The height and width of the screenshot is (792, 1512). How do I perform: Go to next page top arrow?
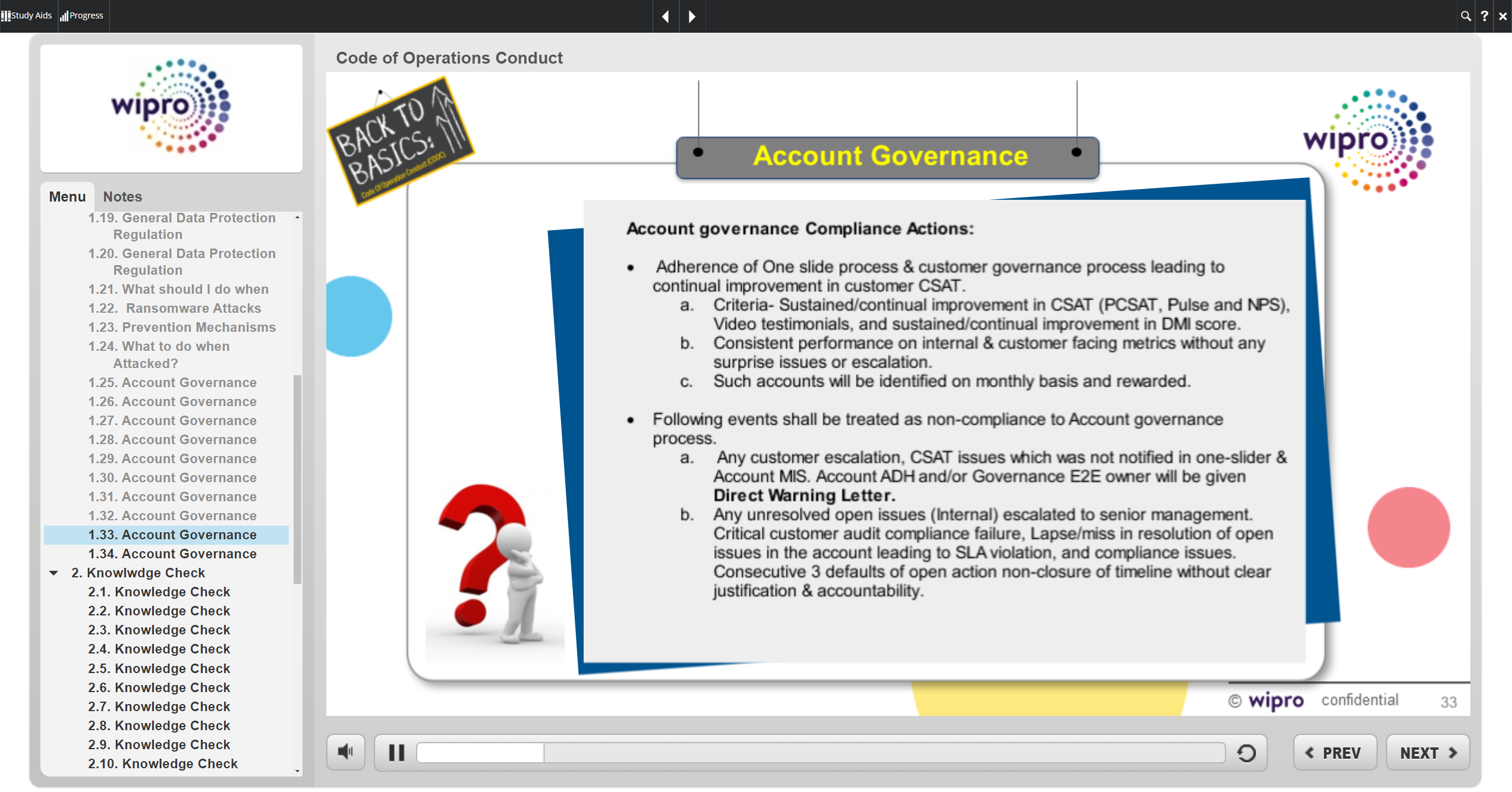click(692, 16)
